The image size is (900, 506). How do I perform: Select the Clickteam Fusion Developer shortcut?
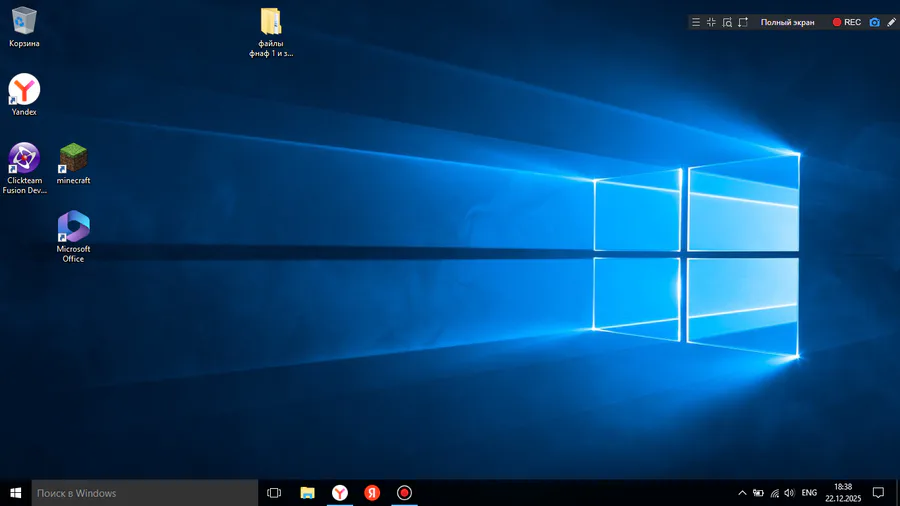[x=24, y=168]
